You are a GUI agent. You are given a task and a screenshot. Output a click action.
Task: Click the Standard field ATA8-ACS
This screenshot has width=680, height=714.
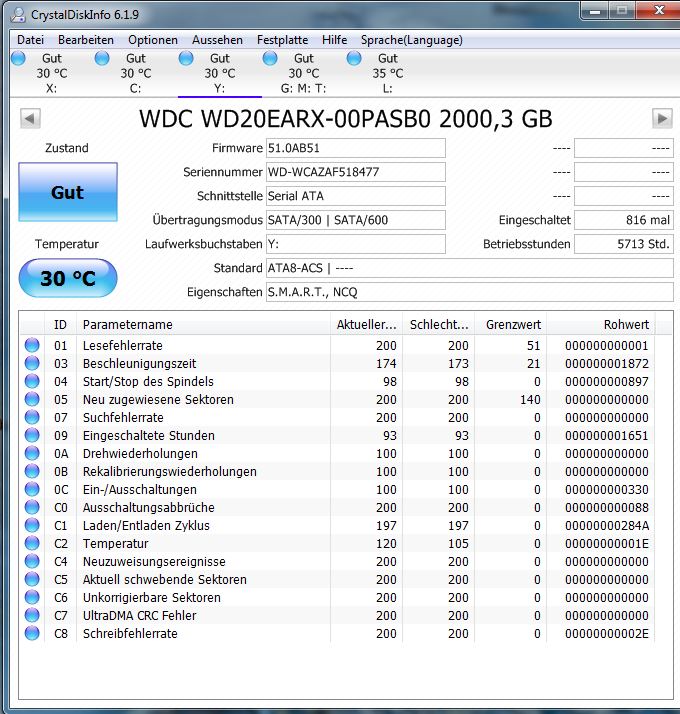[470, 268]
